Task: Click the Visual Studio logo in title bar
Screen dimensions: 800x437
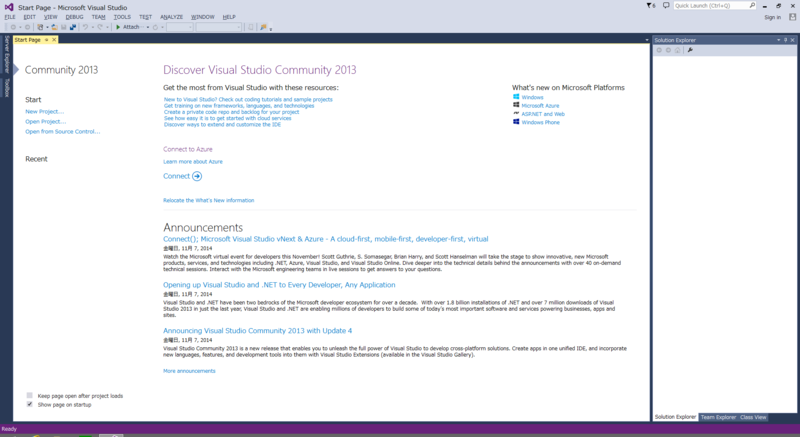Action: tap(9, 7)
